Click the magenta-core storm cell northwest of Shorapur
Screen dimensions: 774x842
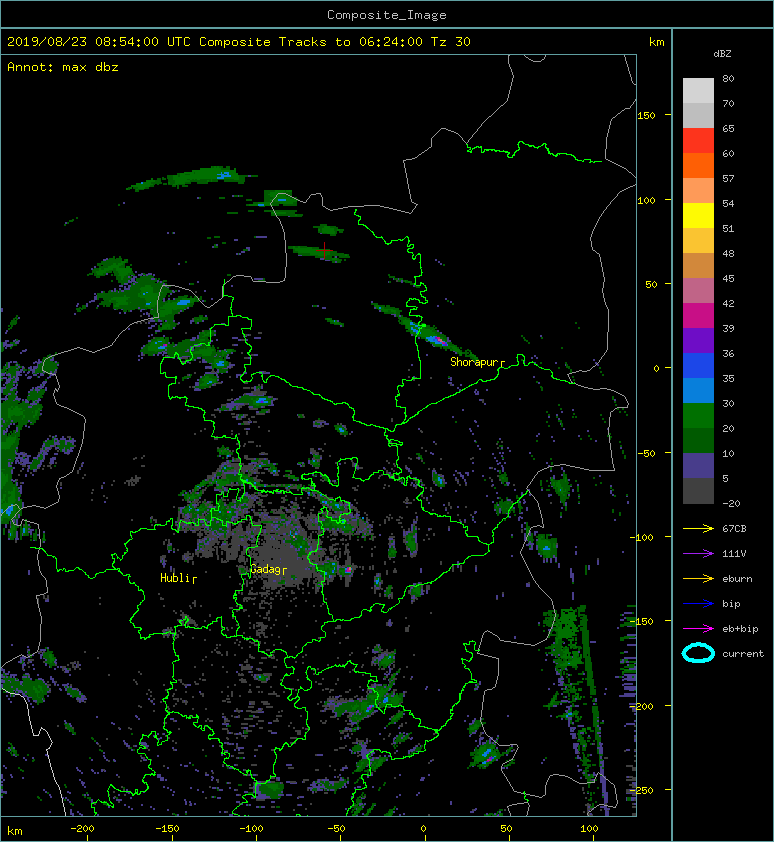439,340
